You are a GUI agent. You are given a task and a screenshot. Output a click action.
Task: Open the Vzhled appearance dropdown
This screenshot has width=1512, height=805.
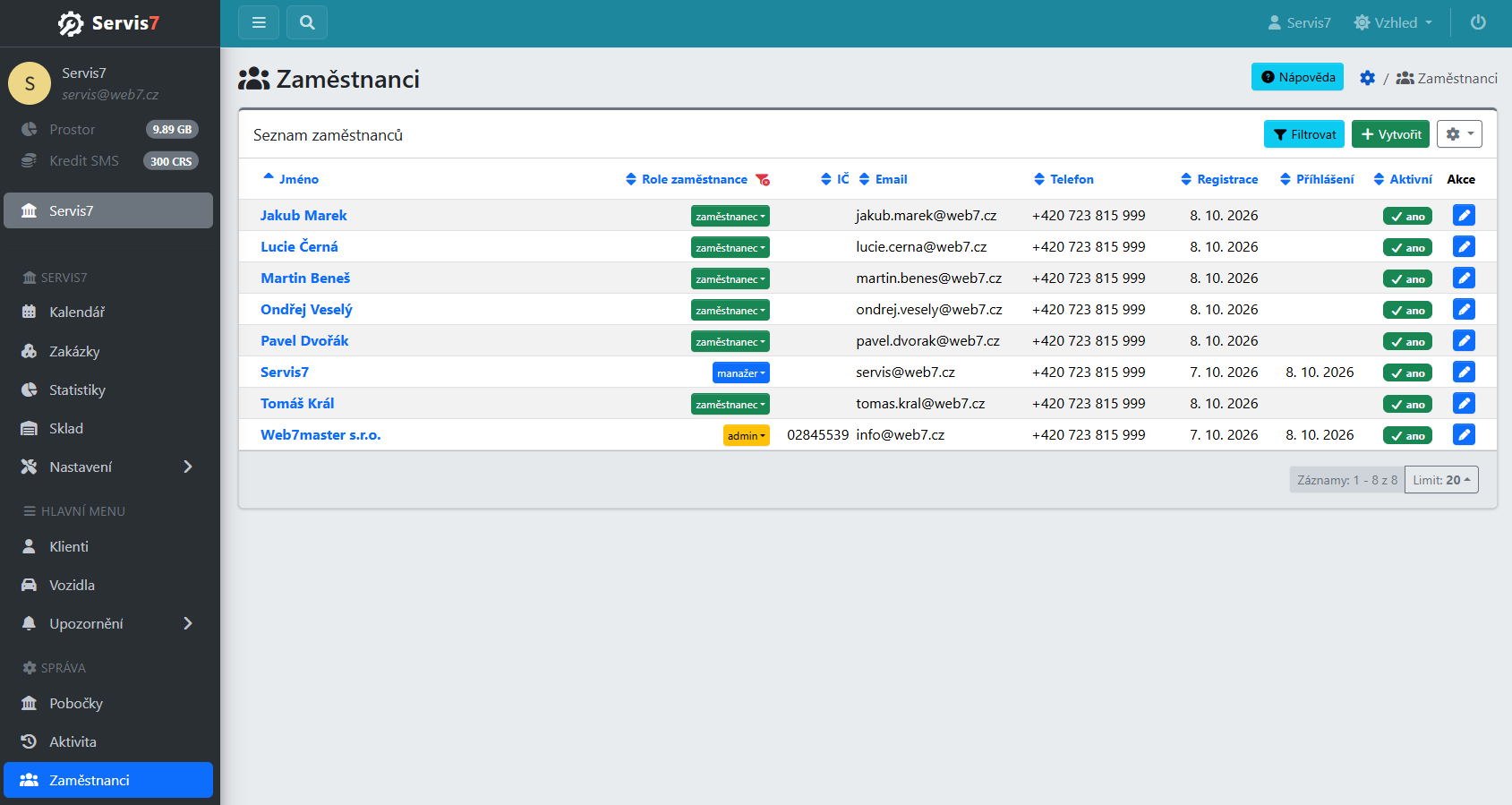[1393, 22]
